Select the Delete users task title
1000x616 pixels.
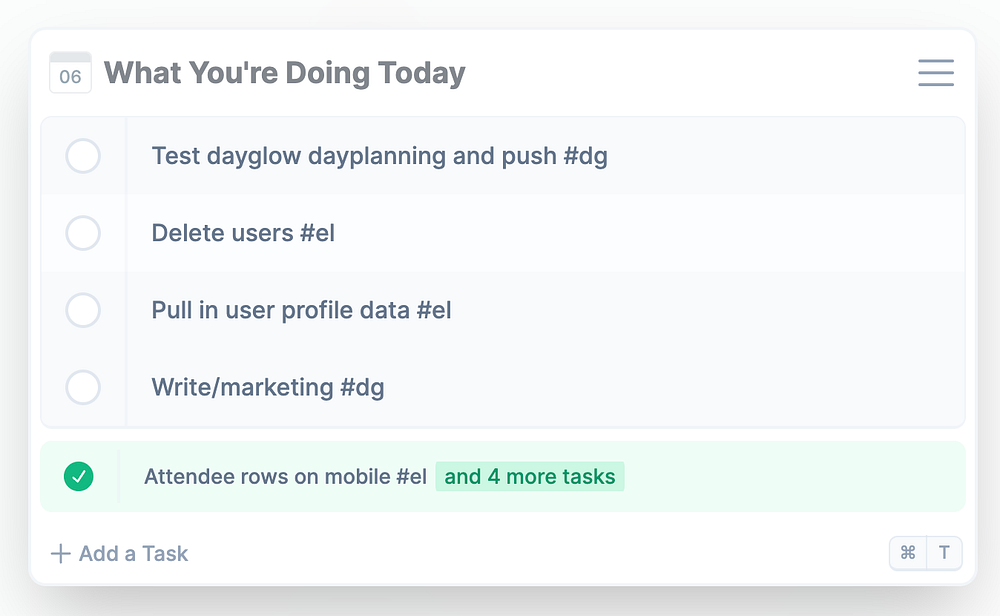pyautogui.click(x=223, y=233)
